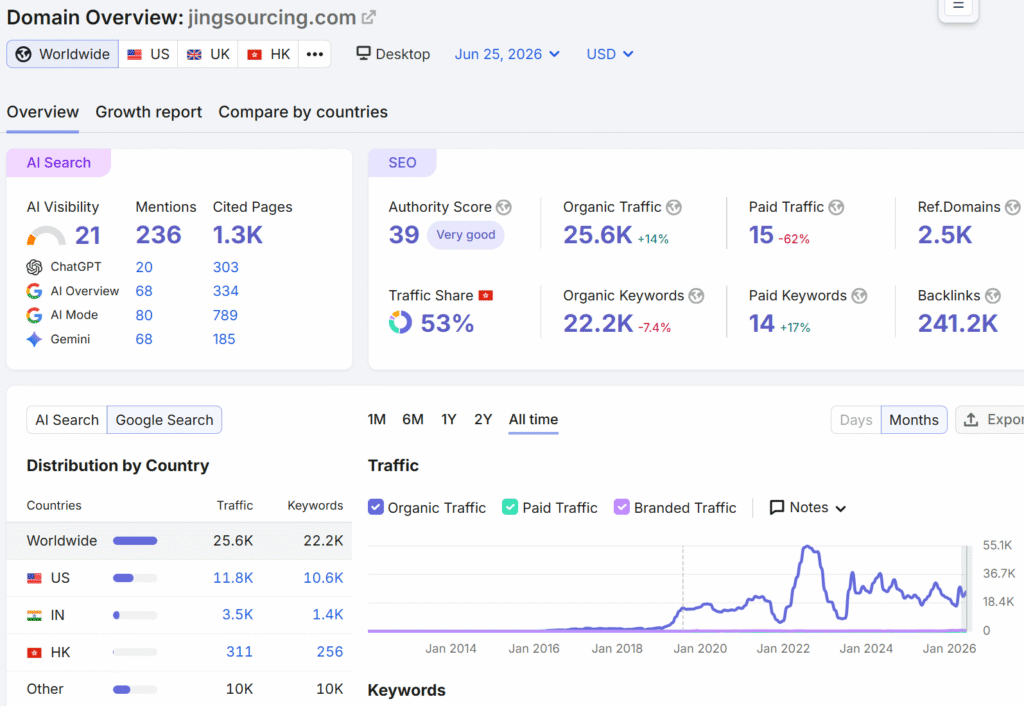Click globe icon next to Backlinks
This screenshot has height=706, width=1024.
coord(993,296)
